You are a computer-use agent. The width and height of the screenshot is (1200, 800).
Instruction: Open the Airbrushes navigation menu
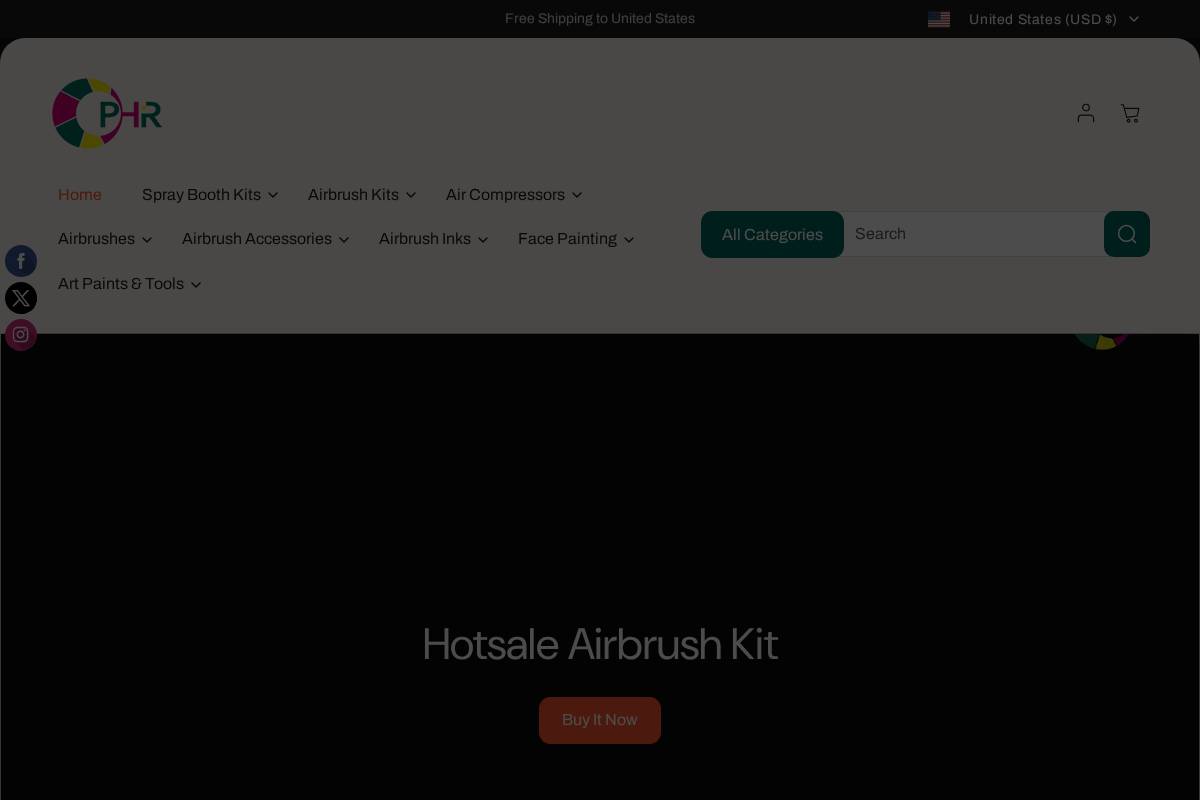tap(96, 239)
